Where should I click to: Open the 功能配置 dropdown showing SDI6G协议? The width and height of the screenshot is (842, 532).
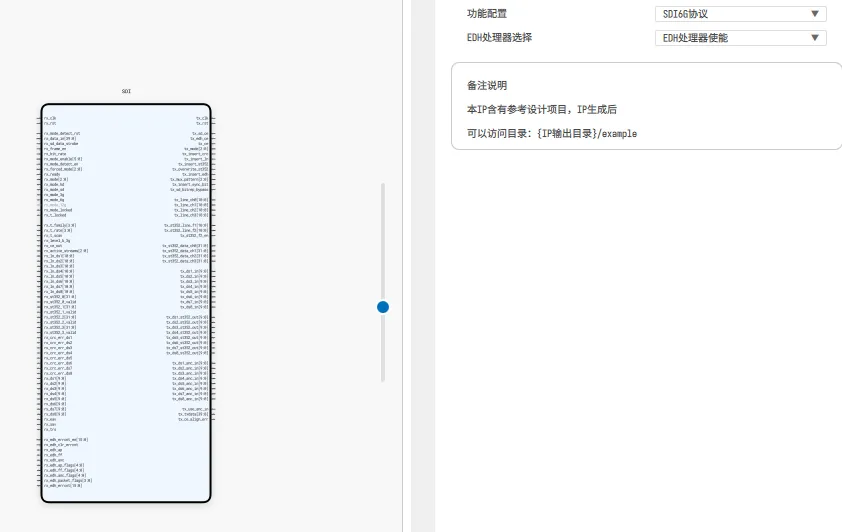741,14
